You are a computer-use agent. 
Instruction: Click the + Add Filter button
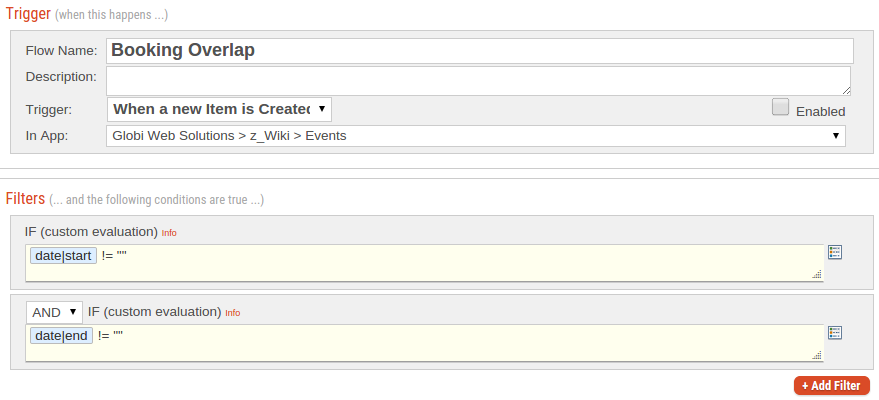832,386
